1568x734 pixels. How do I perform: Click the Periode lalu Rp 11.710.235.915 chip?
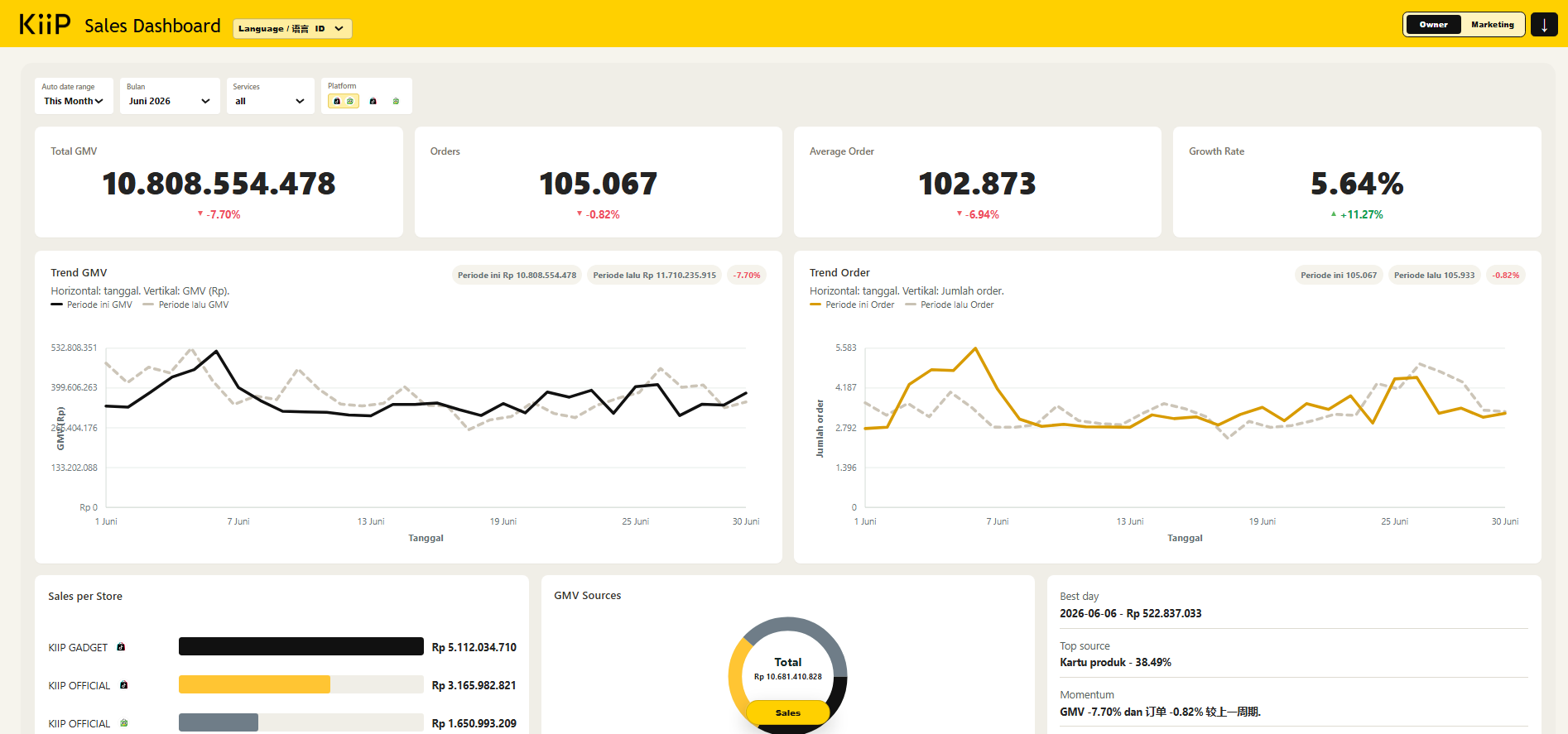[654, 276]
